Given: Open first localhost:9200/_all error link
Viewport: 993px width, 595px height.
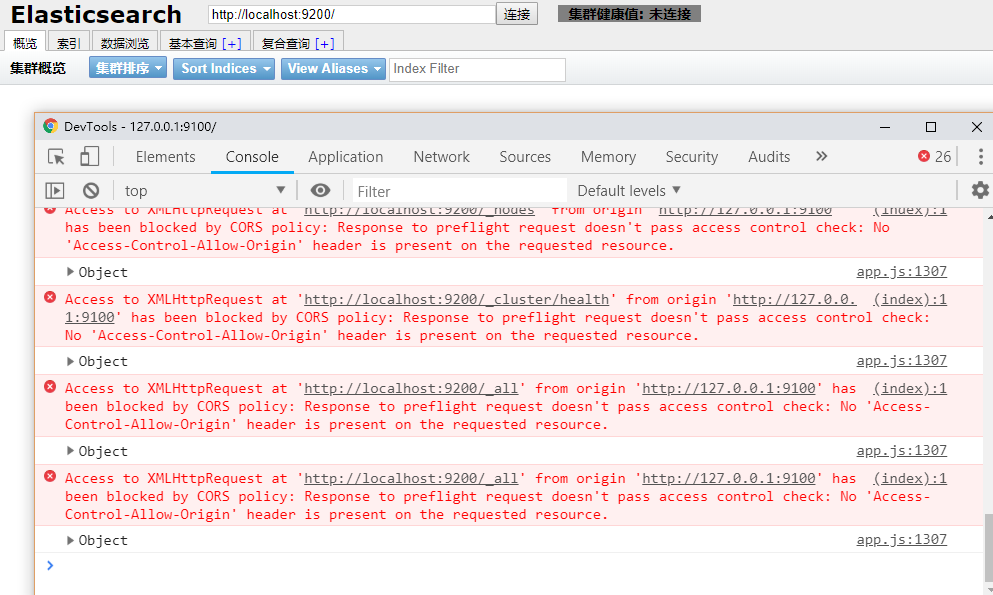Looking at the screenshot, I should pos(411,389).
